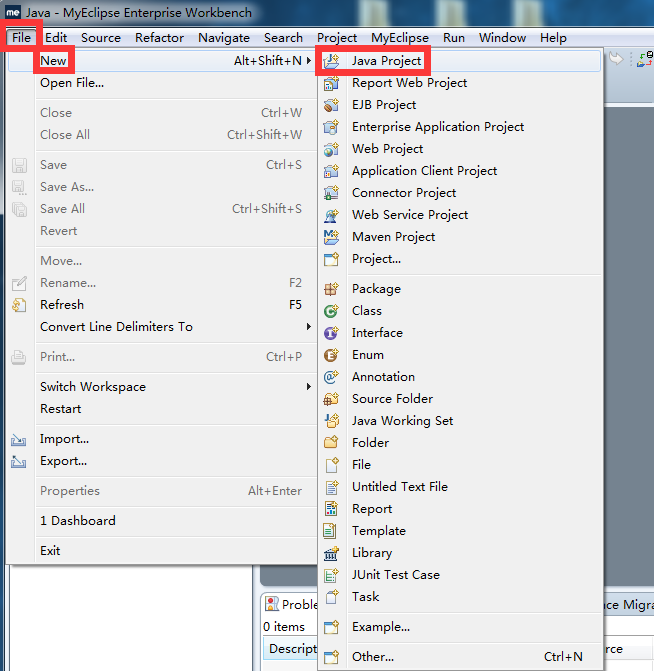Click the Untitled Text File icon

[331, 487]
